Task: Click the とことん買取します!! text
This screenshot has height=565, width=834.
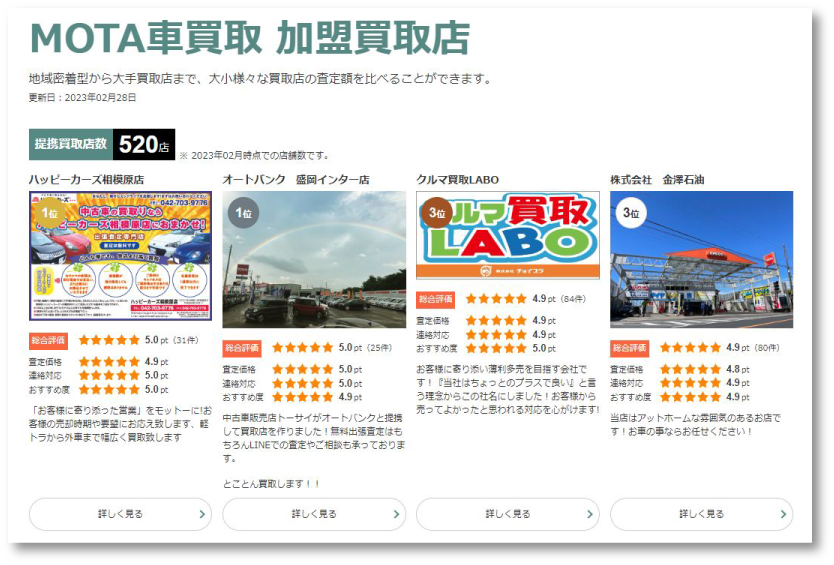Action: pos(271,484)
